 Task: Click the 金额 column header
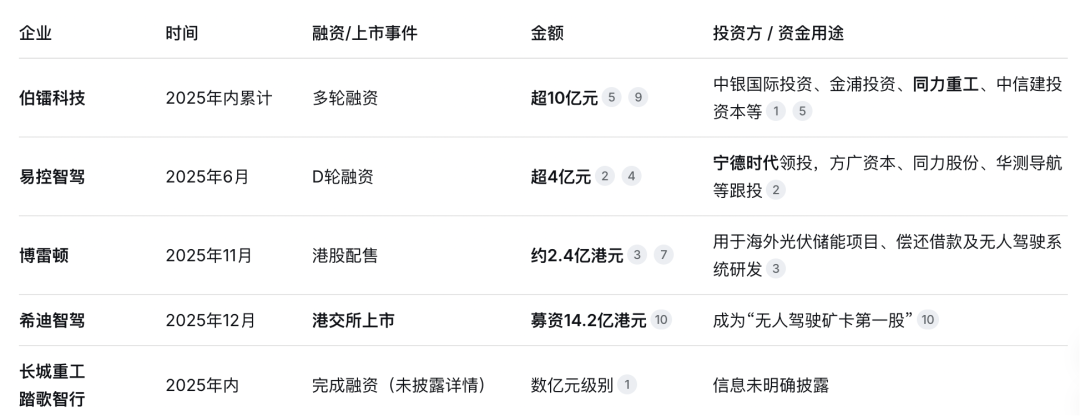click(x=547, y=33)
